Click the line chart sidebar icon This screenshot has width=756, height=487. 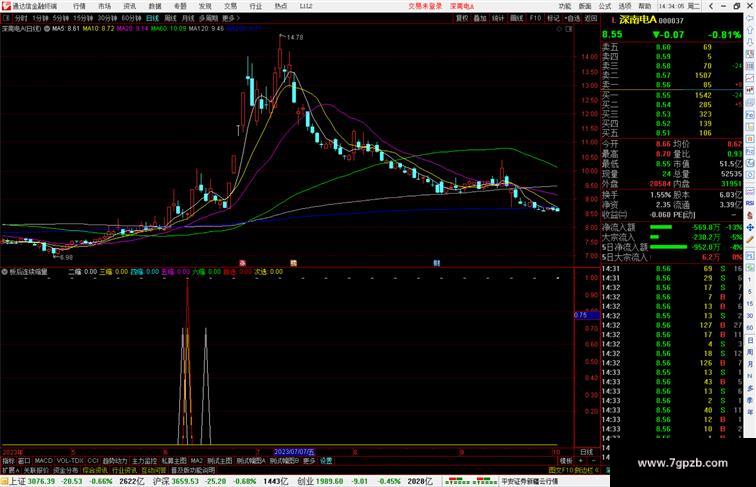click(x=750, y=78)
